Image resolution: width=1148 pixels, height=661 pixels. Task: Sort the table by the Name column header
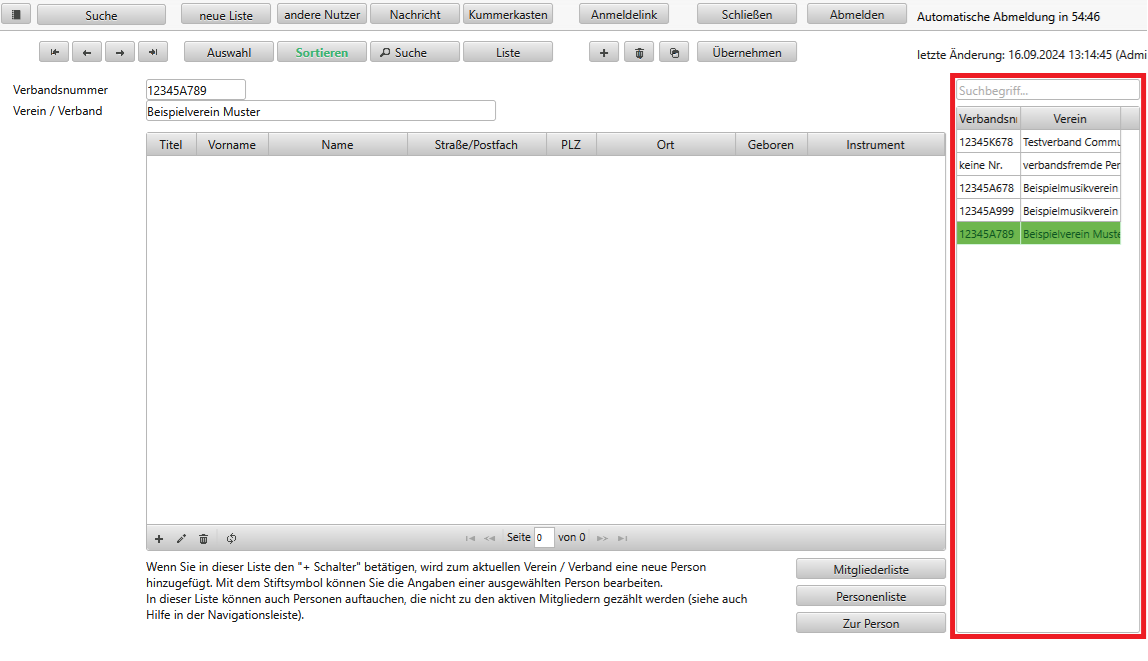337,145
